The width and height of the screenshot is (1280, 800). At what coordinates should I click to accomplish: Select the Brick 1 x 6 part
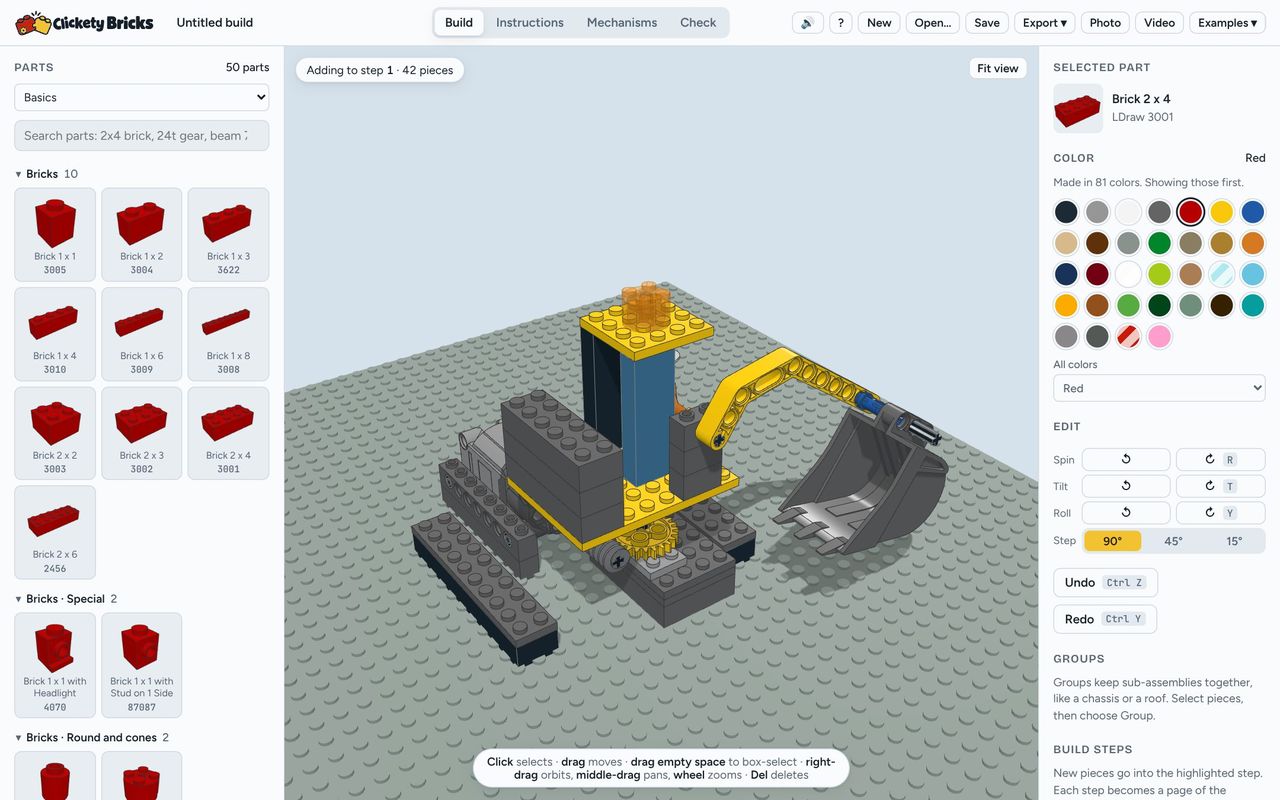point(142,334)
